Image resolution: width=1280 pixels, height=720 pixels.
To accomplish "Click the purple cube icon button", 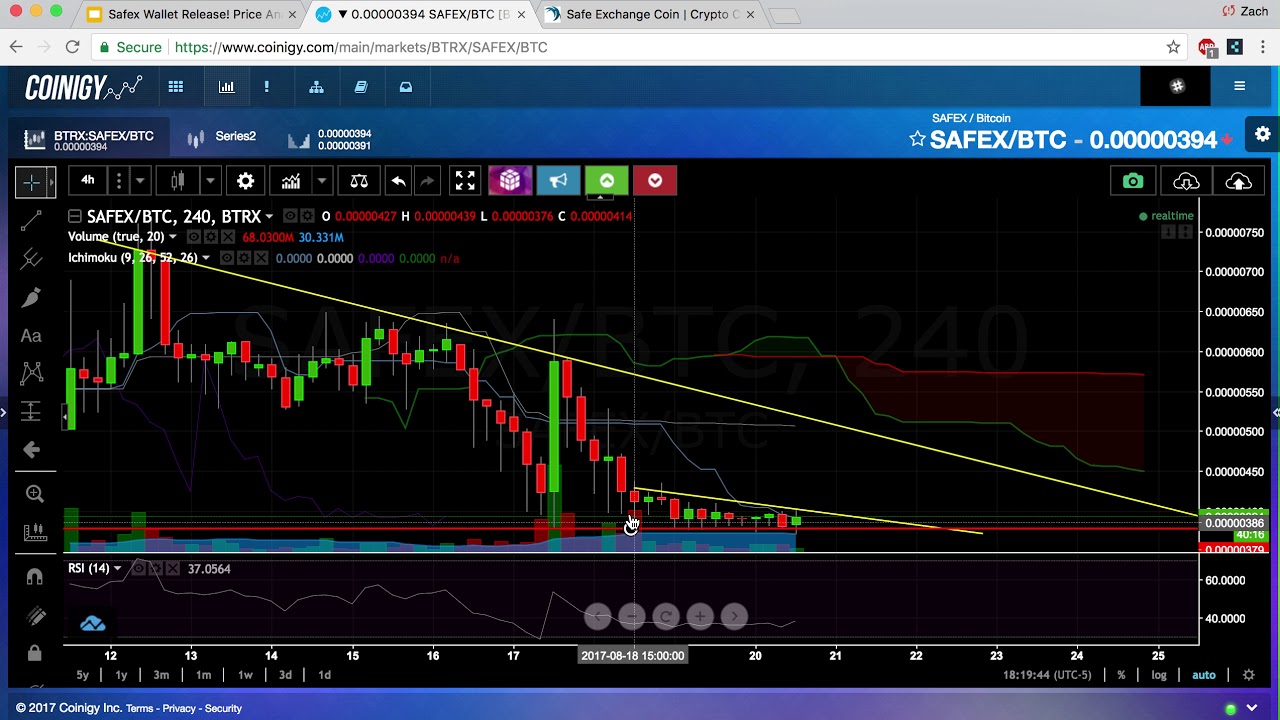I will pyautogui.click(x=510, y=180).
